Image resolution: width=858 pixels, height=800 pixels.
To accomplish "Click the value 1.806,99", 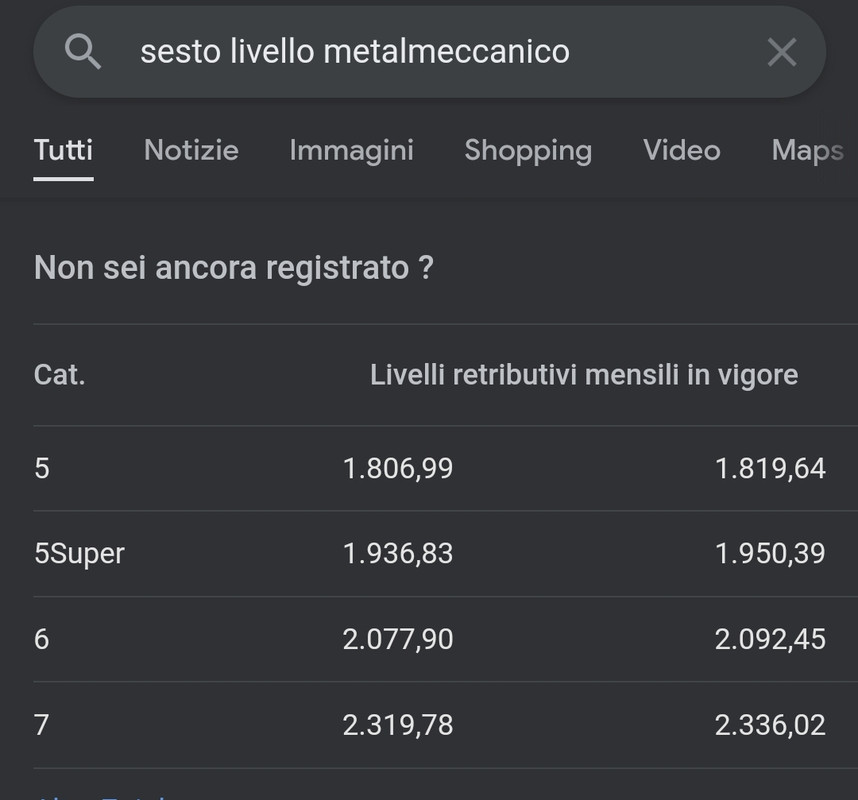I will point(398,468).
